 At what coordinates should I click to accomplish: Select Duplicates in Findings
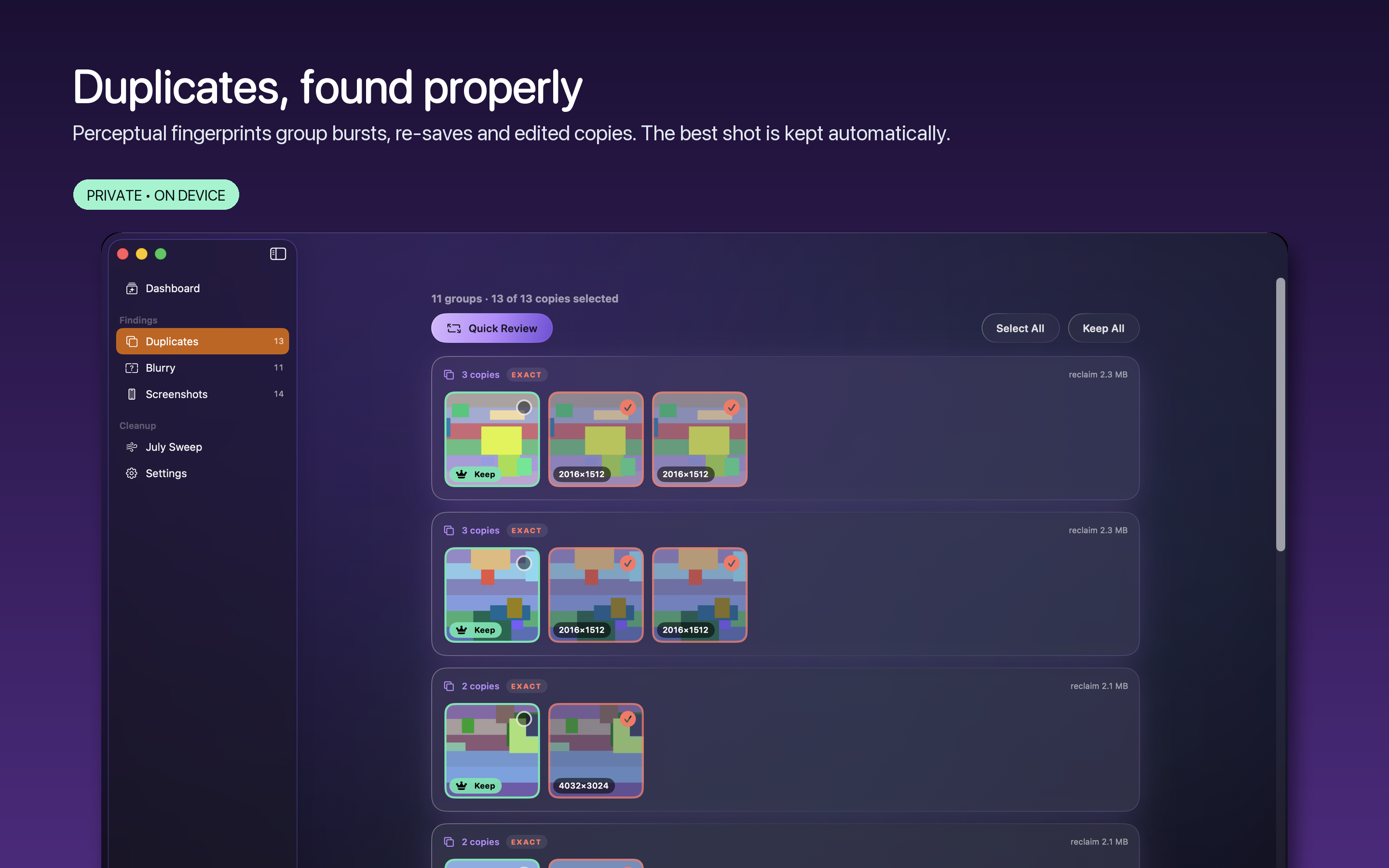point(202,341)
